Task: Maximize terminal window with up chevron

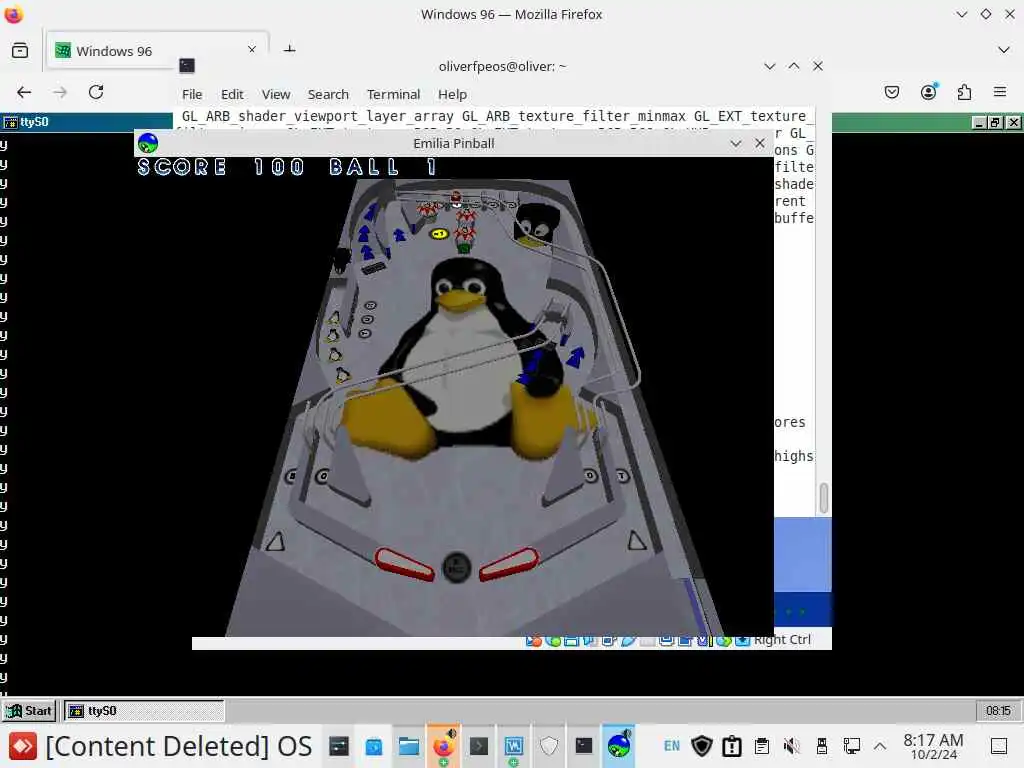Action: 793,66
